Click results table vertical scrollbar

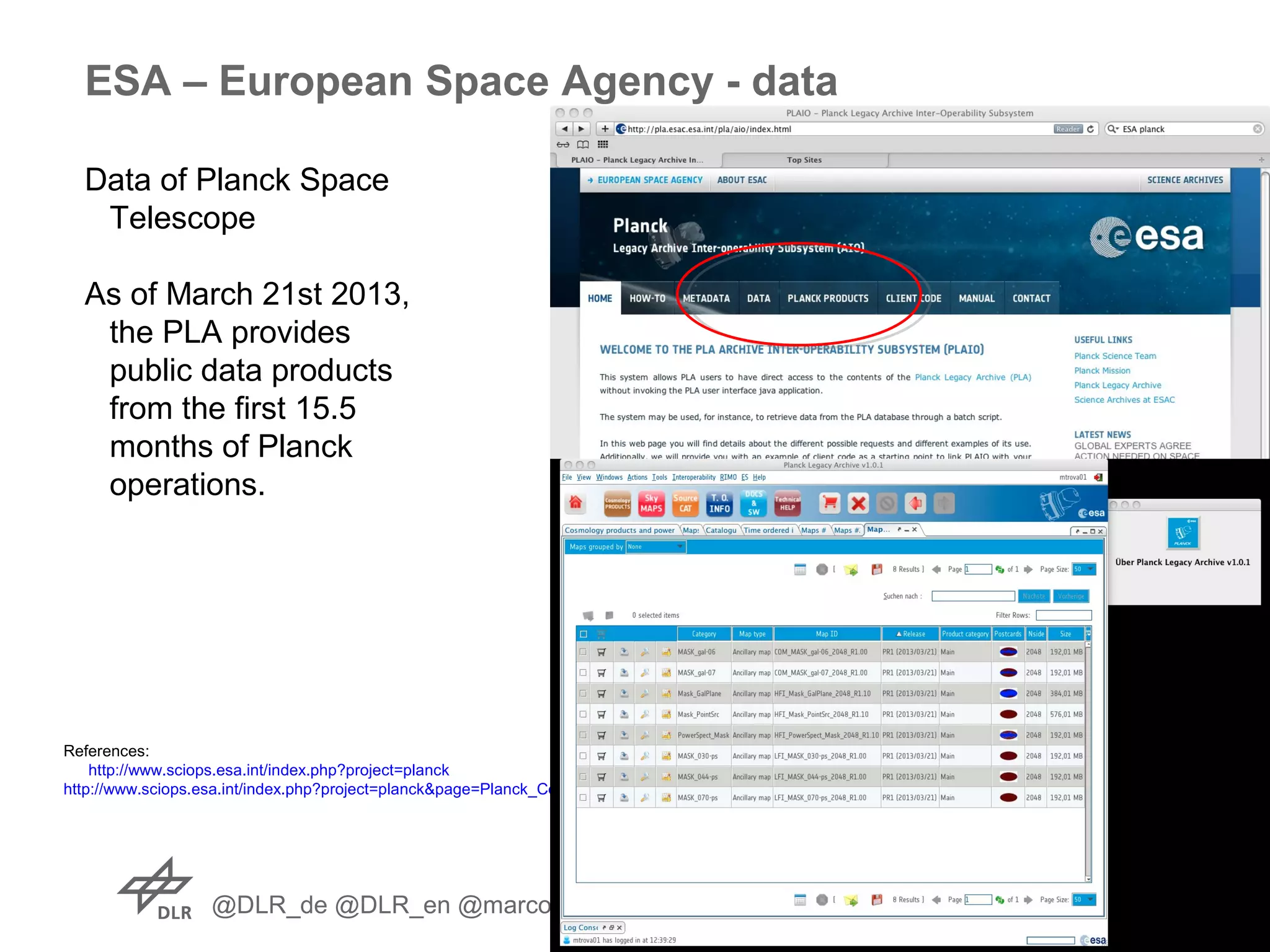point(1088,762)
